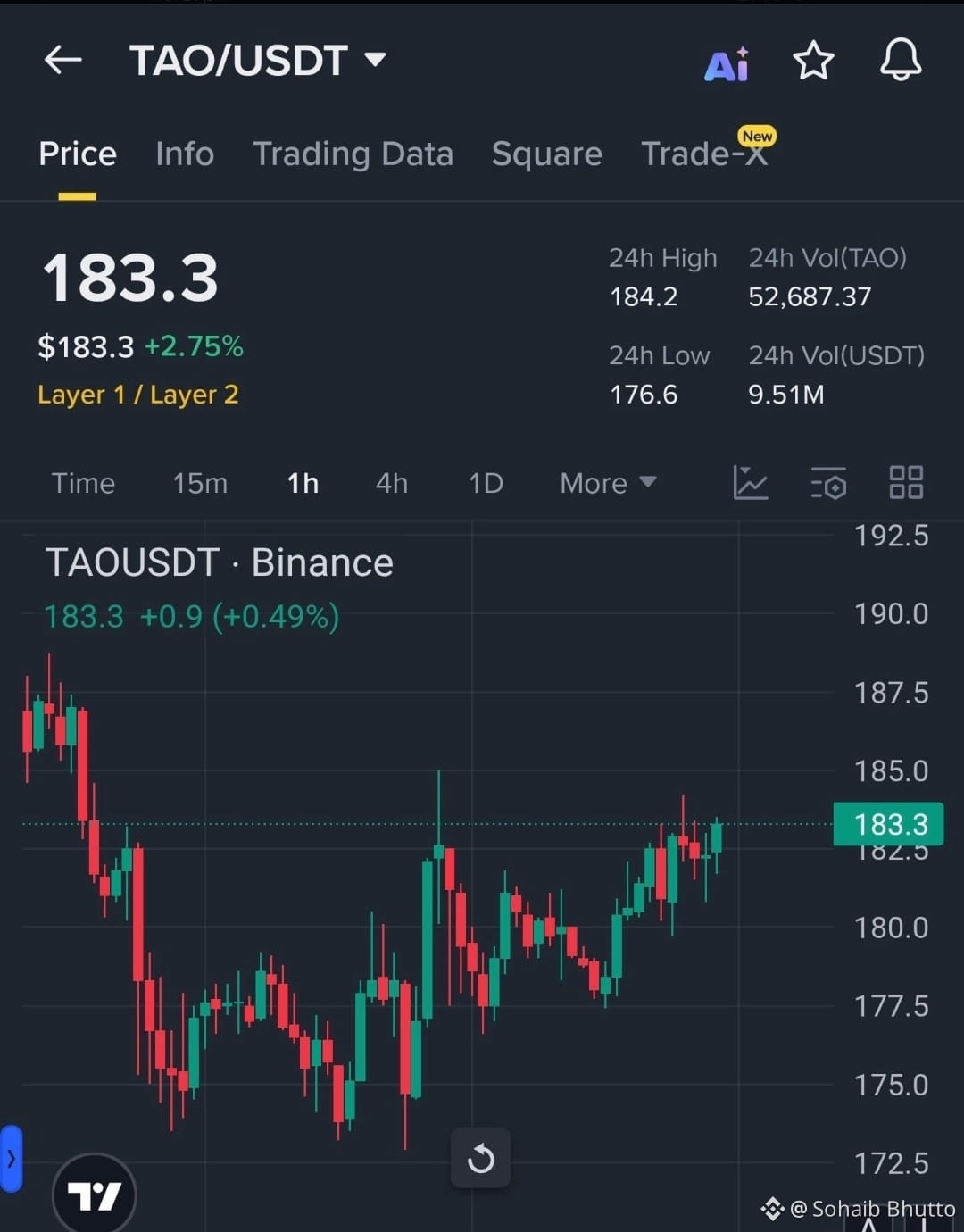Viewport: 964px width, 1232px height.
Task: Add pair to favorites with star icon
Action: [x=813, y=61]
